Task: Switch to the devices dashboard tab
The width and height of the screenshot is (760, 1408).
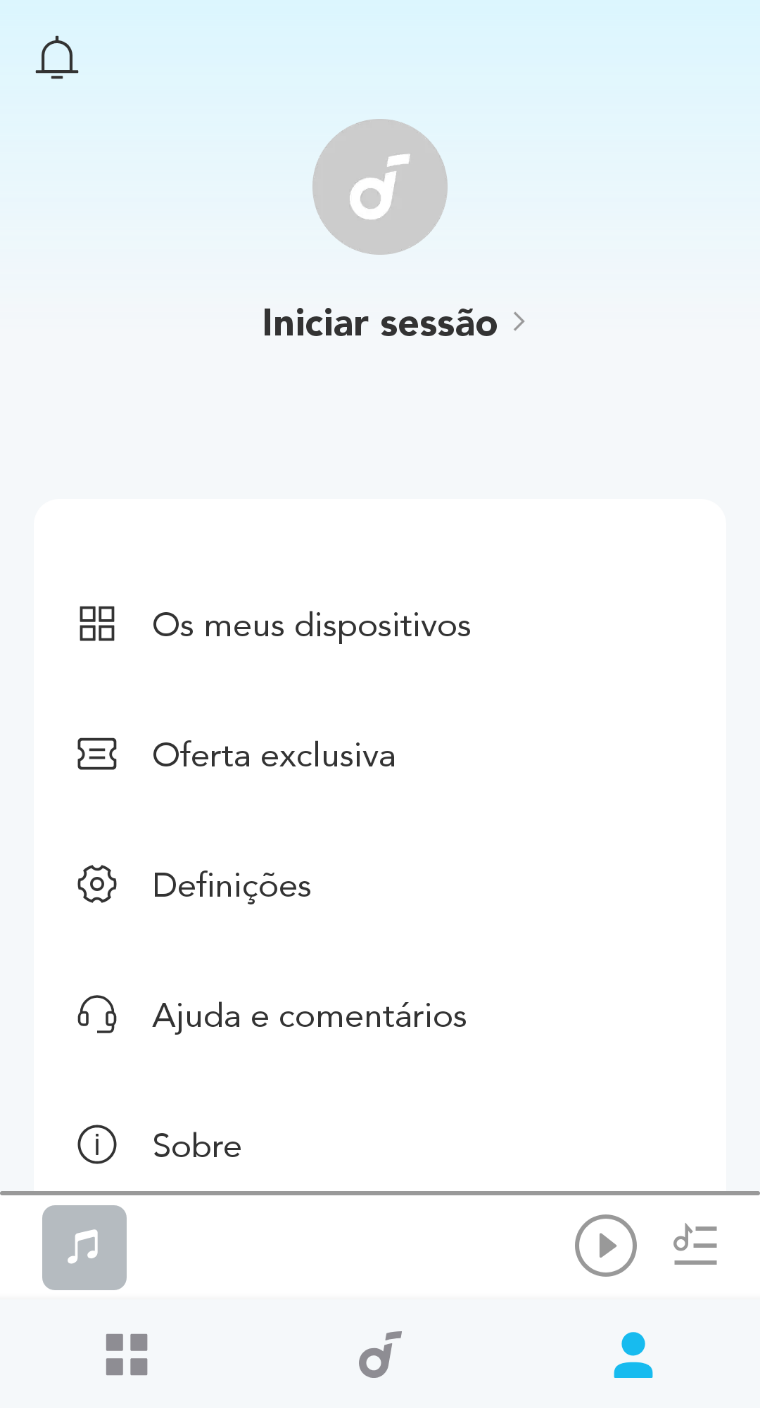Action: point(127,1355)
